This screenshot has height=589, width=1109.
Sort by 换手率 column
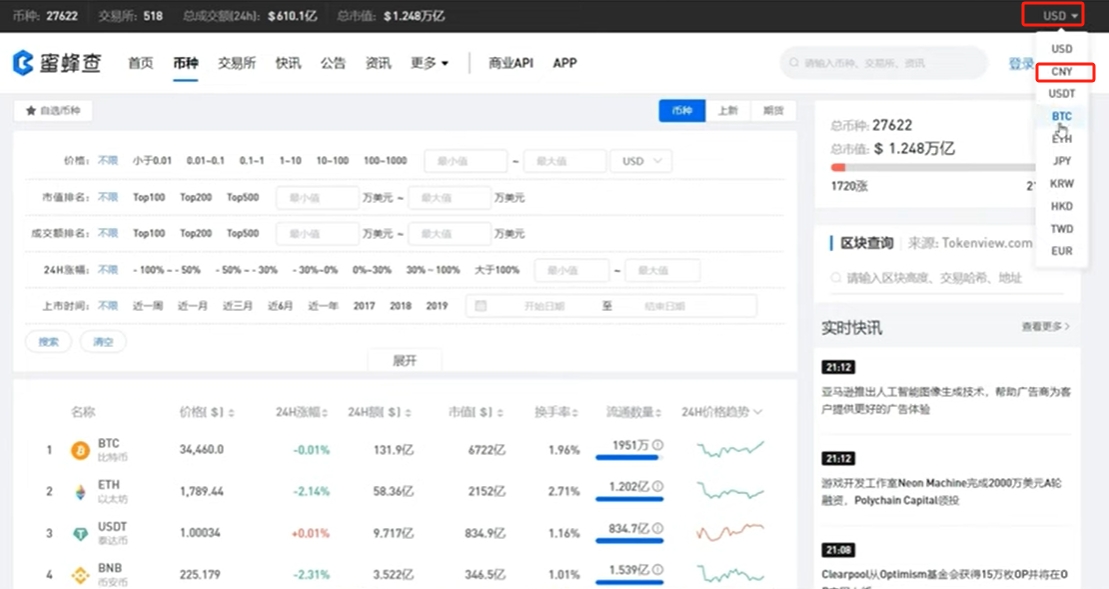[x=575, y=412]
